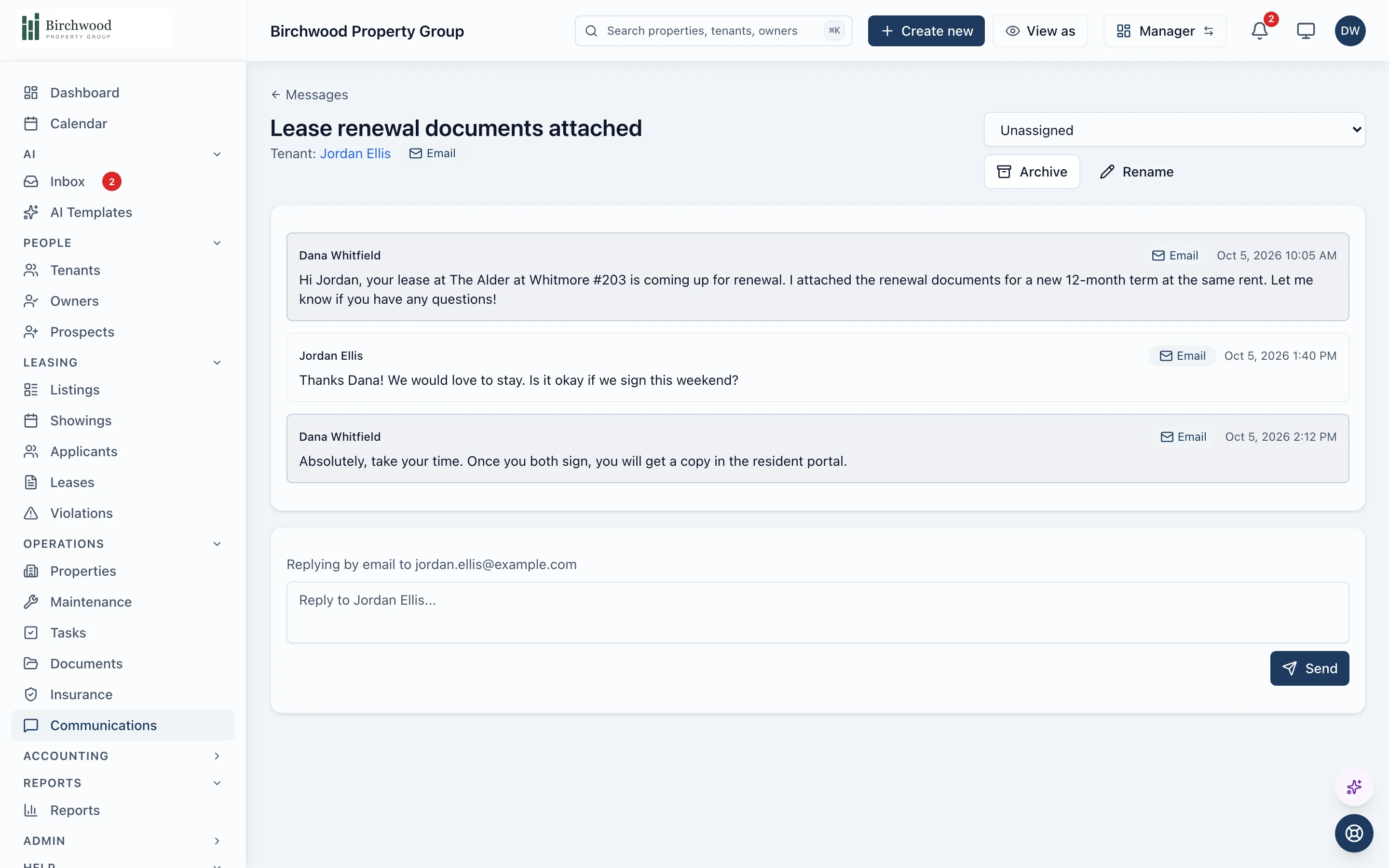Open the help lifebuoy button
The image size is (1389, 868).
pos(1354,833)
